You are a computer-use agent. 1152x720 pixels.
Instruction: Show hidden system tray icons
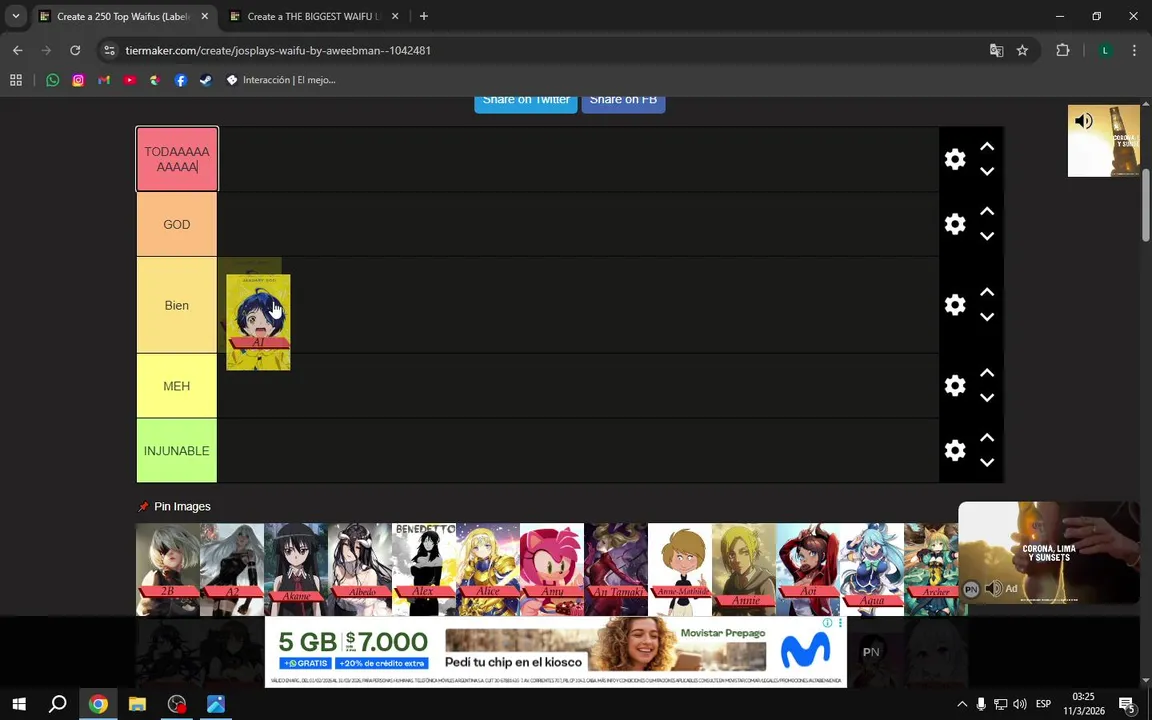pos(962,704)
